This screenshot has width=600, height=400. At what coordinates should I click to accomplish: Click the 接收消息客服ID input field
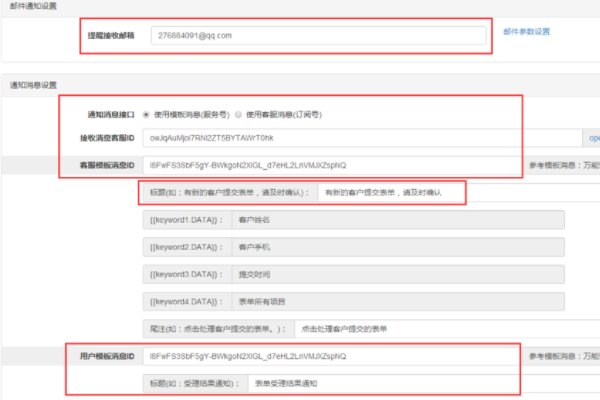click(x=362, y=138)
